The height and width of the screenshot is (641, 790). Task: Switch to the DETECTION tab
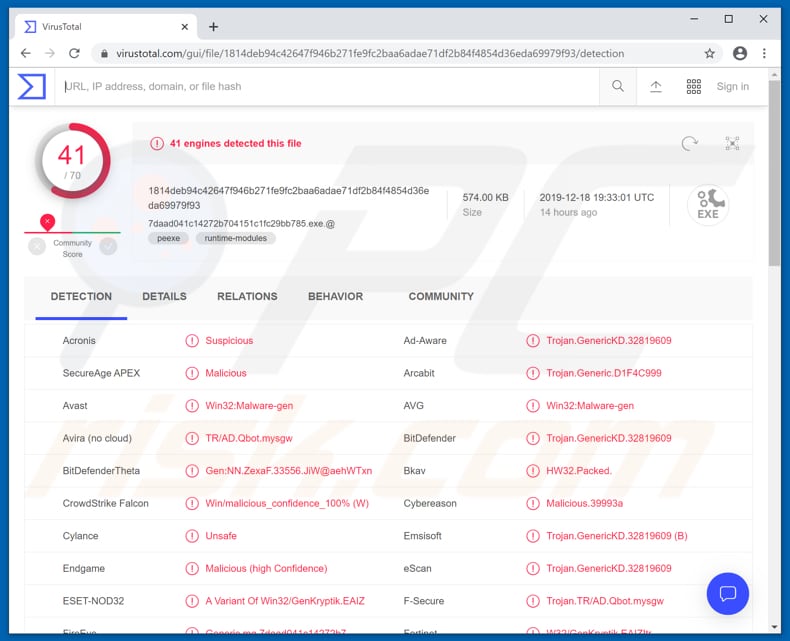[81, 296]
